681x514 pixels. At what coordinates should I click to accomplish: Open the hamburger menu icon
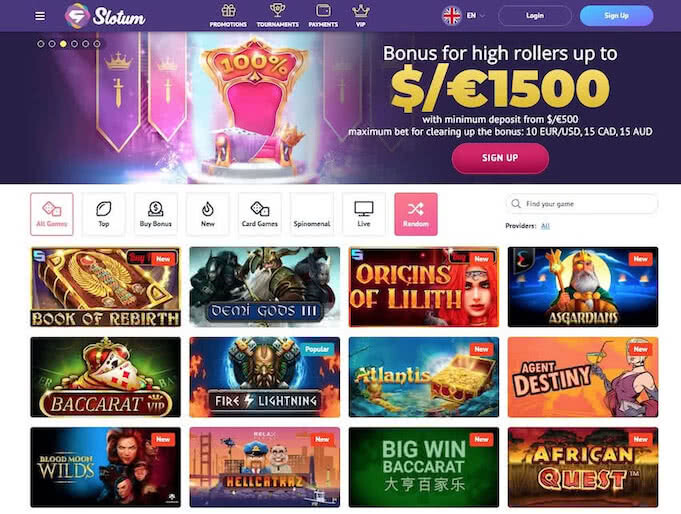click(40, 16)
